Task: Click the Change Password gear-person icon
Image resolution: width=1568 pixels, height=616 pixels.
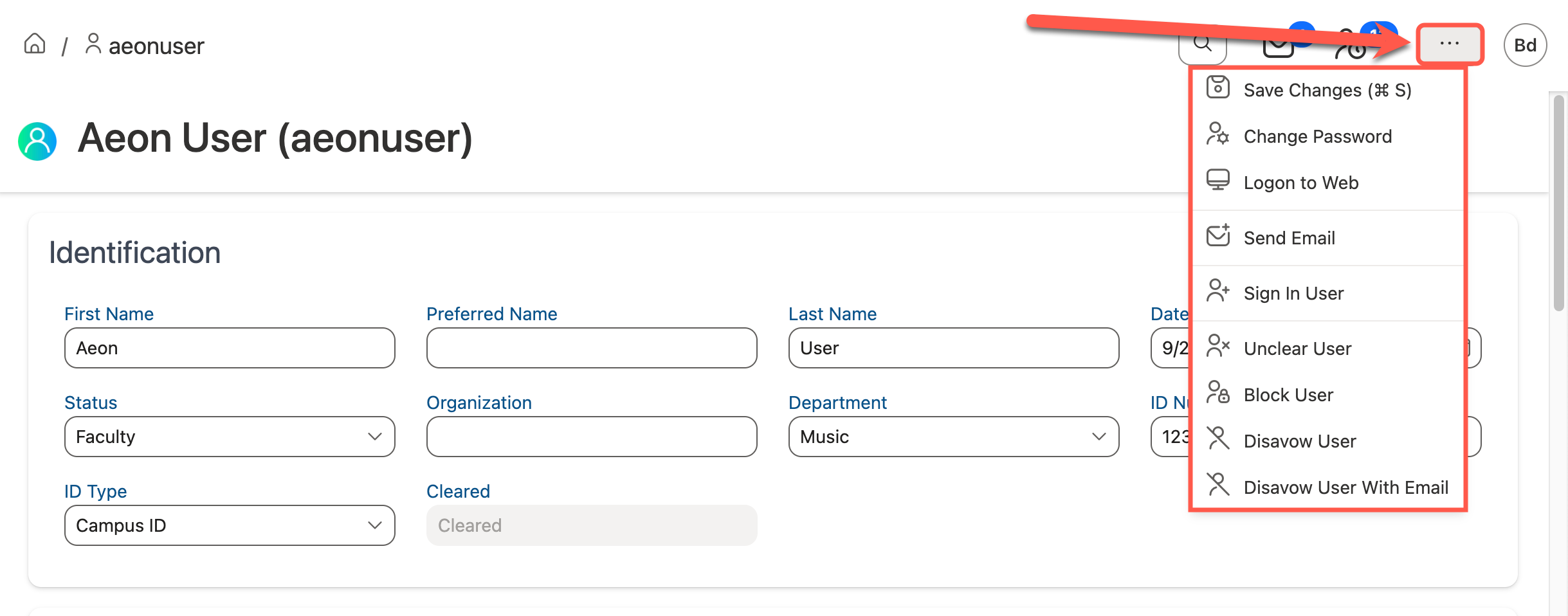Action: coord(1217,136)
